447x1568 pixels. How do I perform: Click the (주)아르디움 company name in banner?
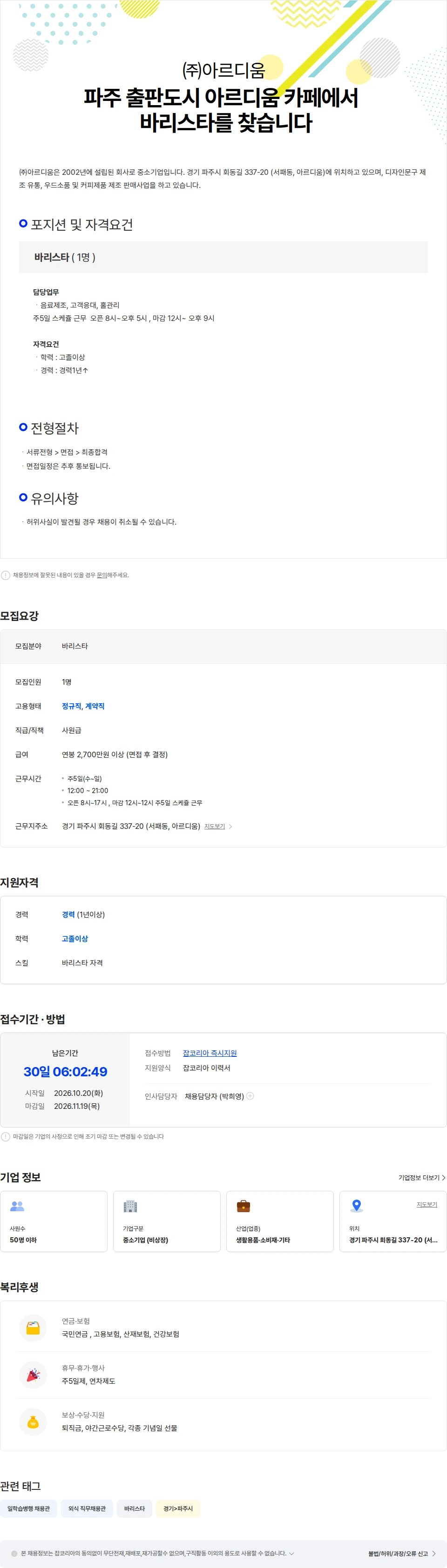(x=223, y=71)
